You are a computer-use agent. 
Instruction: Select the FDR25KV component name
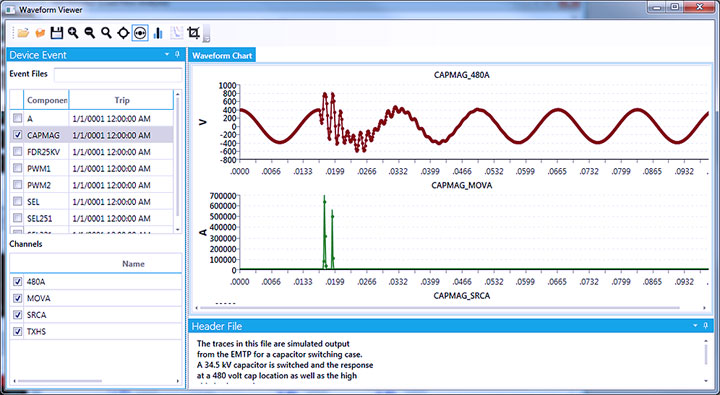43,152
